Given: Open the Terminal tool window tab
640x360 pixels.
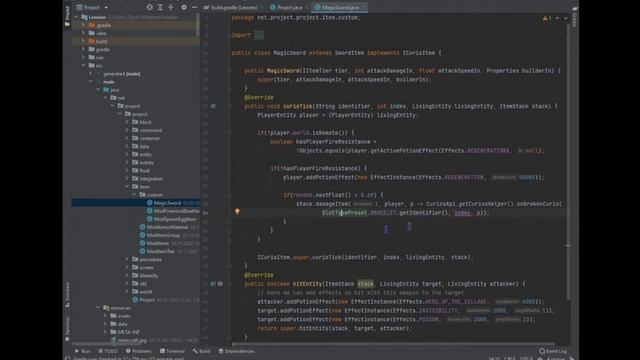Looking at the screenshot, I should point(172,351).
